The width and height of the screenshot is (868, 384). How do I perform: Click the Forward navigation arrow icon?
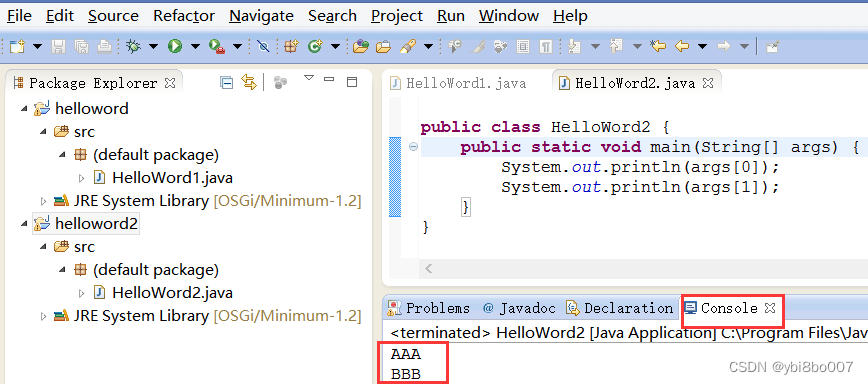click(x=724, y=46)
